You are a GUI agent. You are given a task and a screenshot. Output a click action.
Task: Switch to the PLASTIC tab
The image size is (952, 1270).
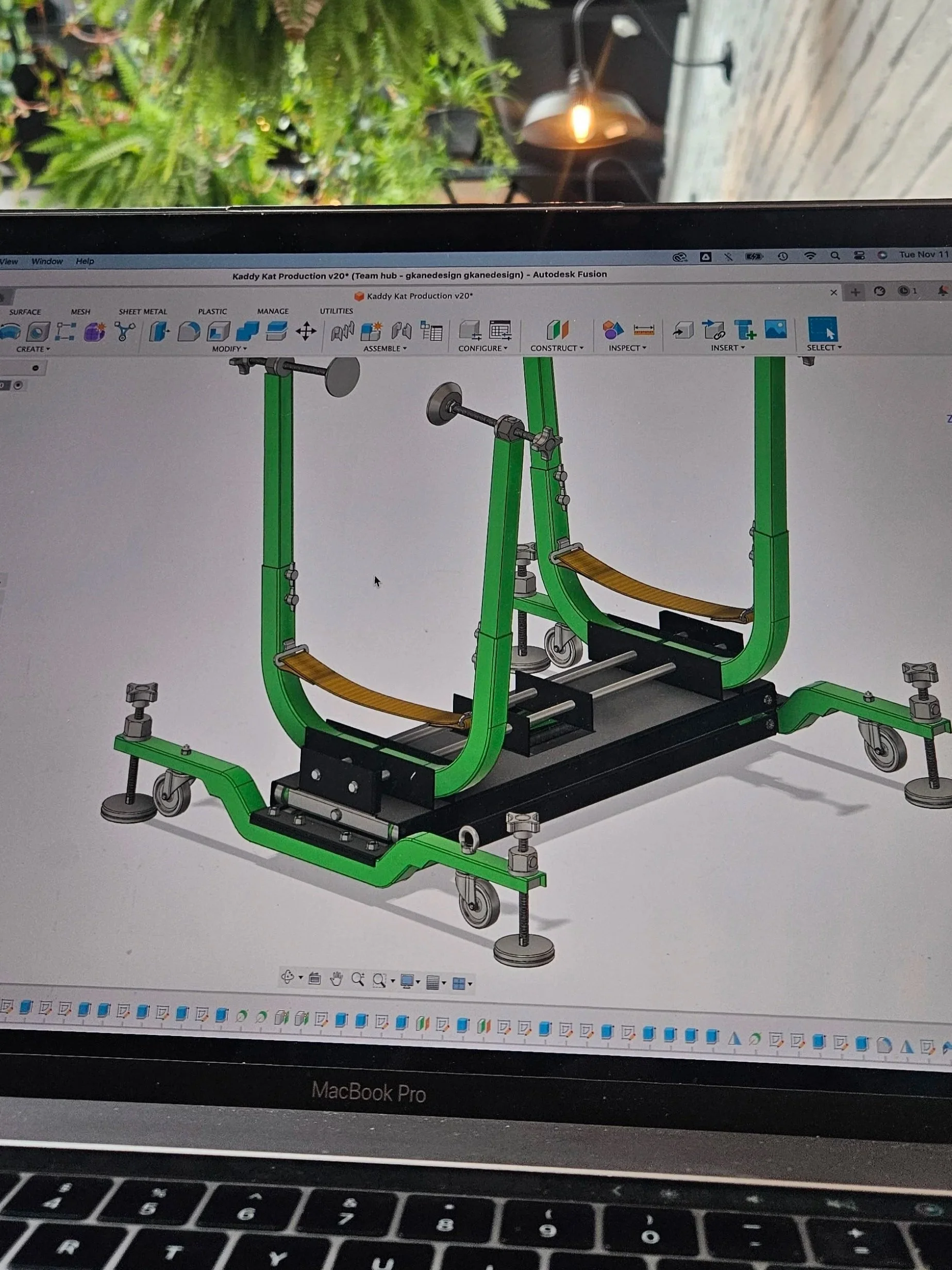[212, 311]
